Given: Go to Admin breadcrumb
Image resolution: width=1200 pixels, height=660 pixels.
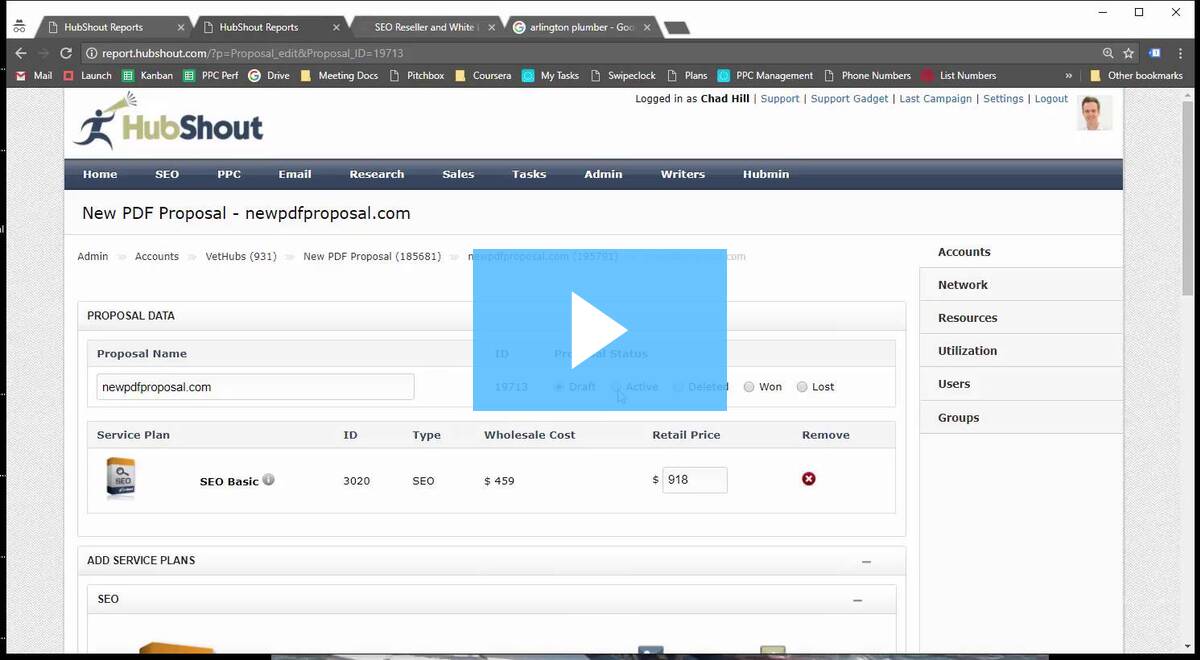Looking at the screenshot, I should (93, 257).
